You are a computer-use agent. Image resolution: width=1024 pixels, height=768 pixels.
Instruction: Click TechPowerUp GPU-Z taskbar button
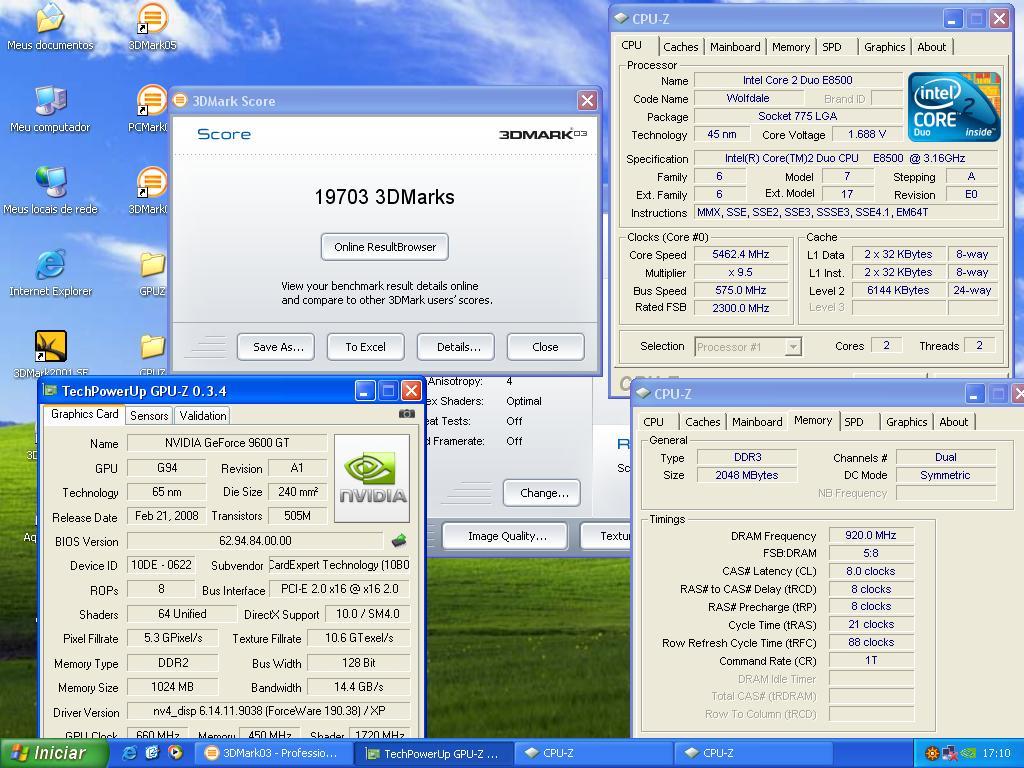point(433,753)
